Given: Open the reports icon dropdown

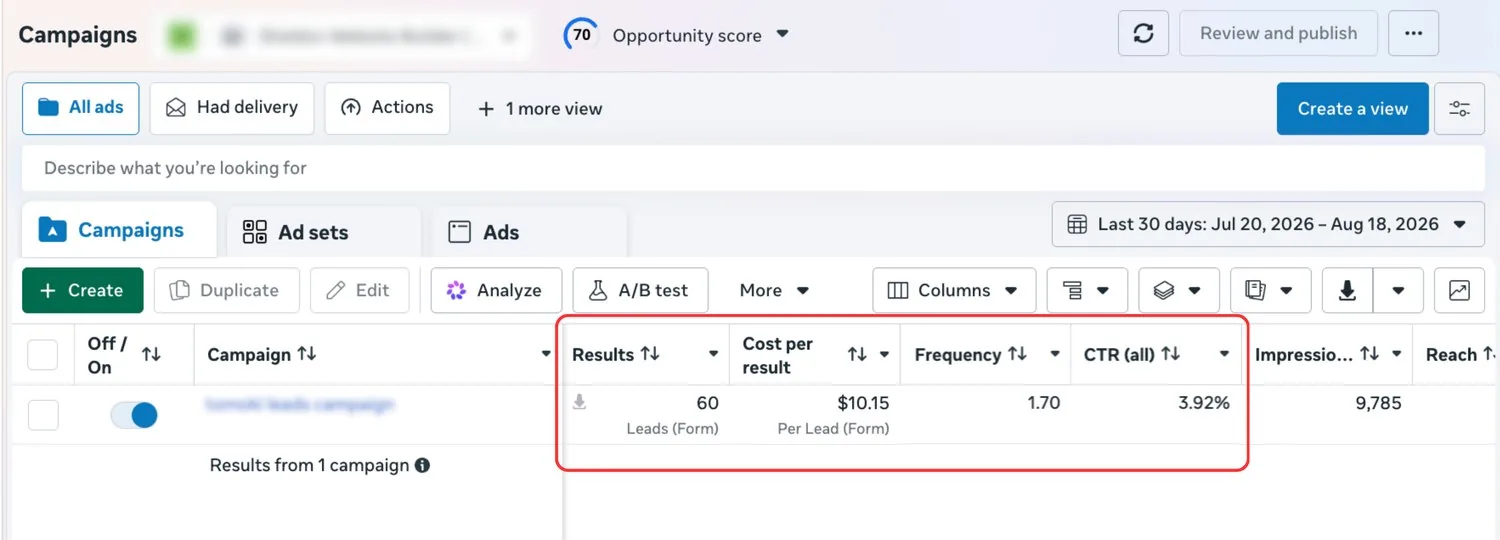Looking at the screenshot, I should 1270,291.
